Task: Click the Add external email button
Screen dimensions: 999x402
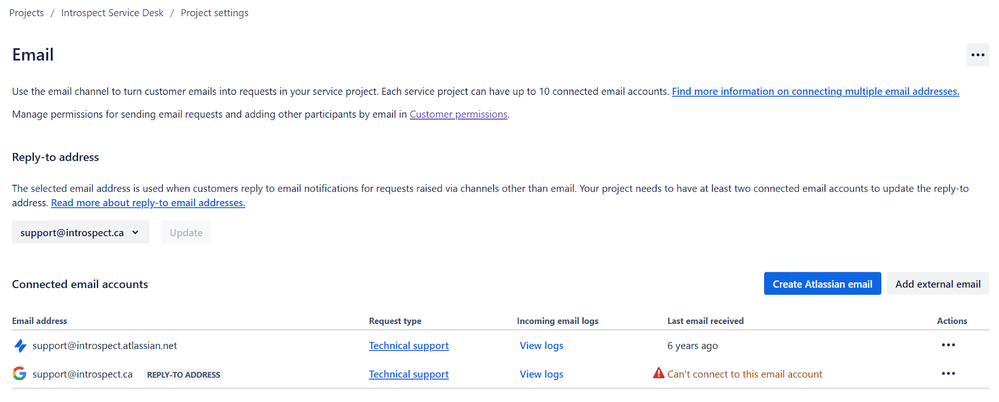Action: (x=937, y=284)
